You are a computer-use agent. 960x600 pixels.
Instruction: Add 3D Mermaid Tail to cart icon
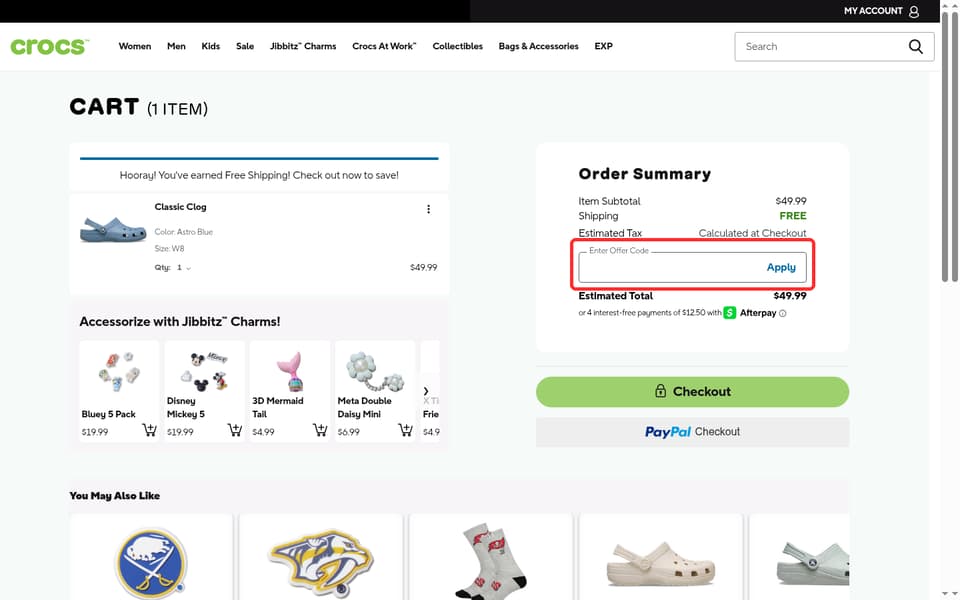pos(320,430)
